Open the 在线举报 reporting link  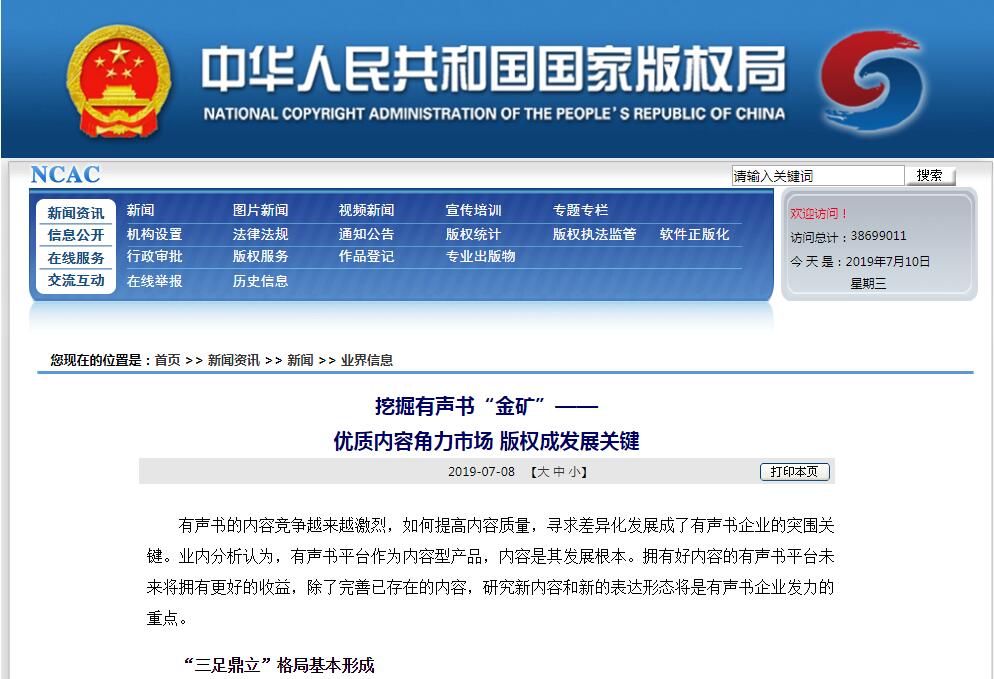click(x=154, y=281)
